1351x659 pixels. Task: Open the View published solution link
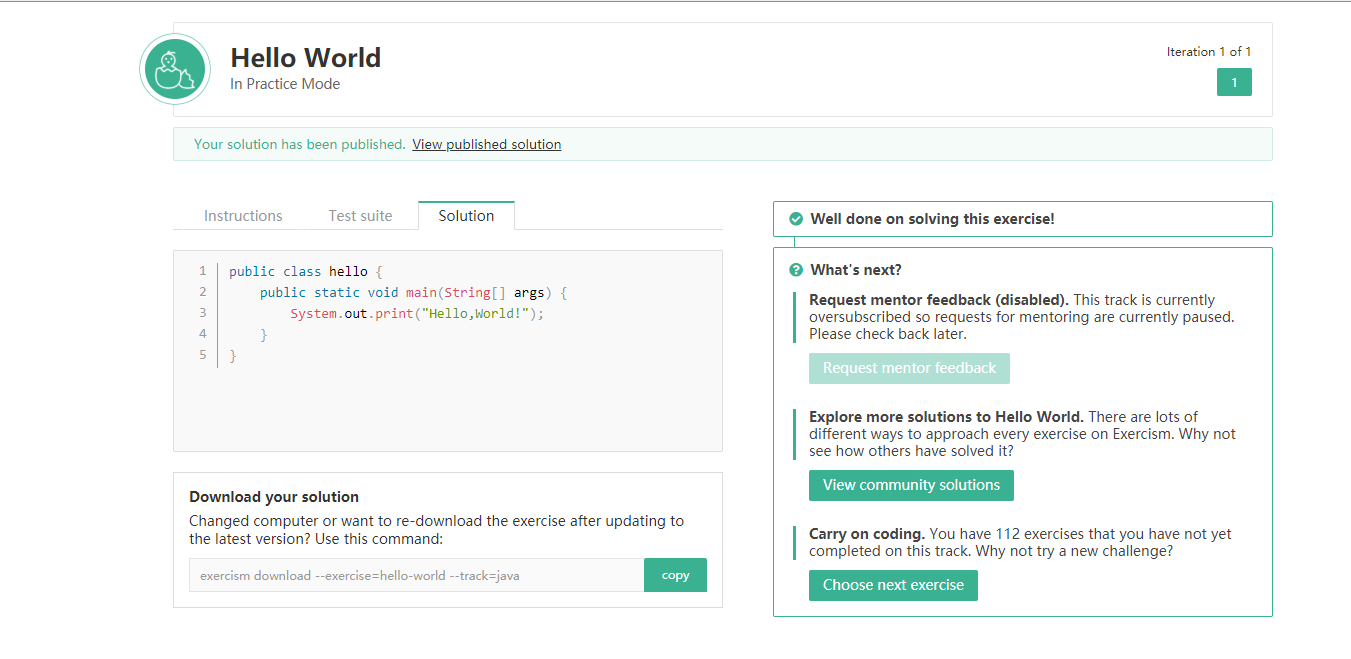click(x=486, y=144)
